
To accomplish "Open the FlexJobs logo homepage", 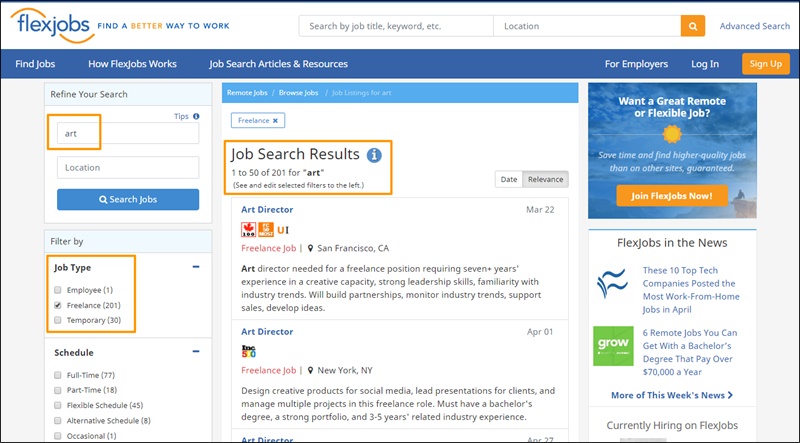I will tap(53, 25).
